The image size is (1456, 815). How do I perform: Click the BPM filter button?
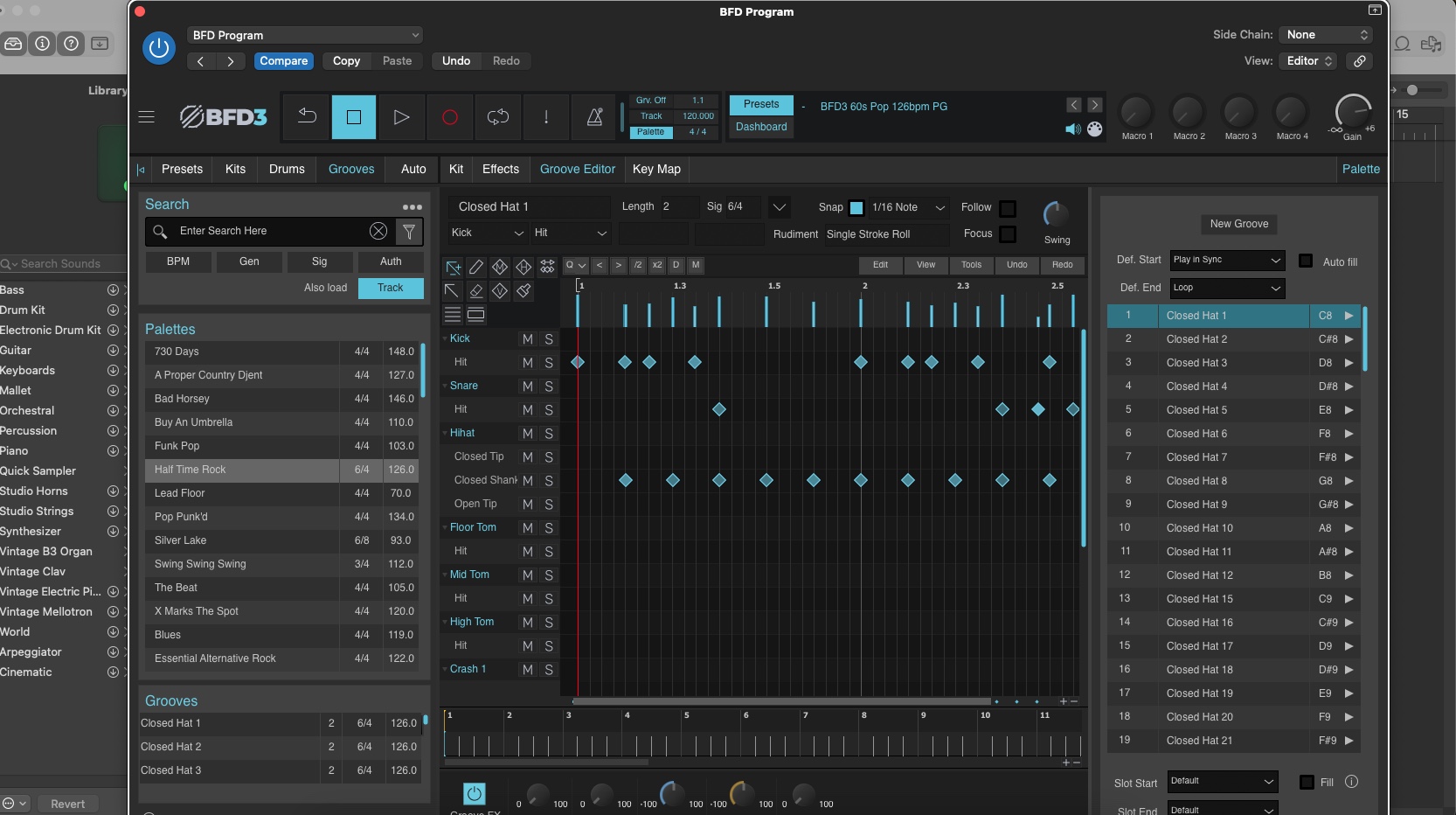pyautogui.click(x=178, y=261)
